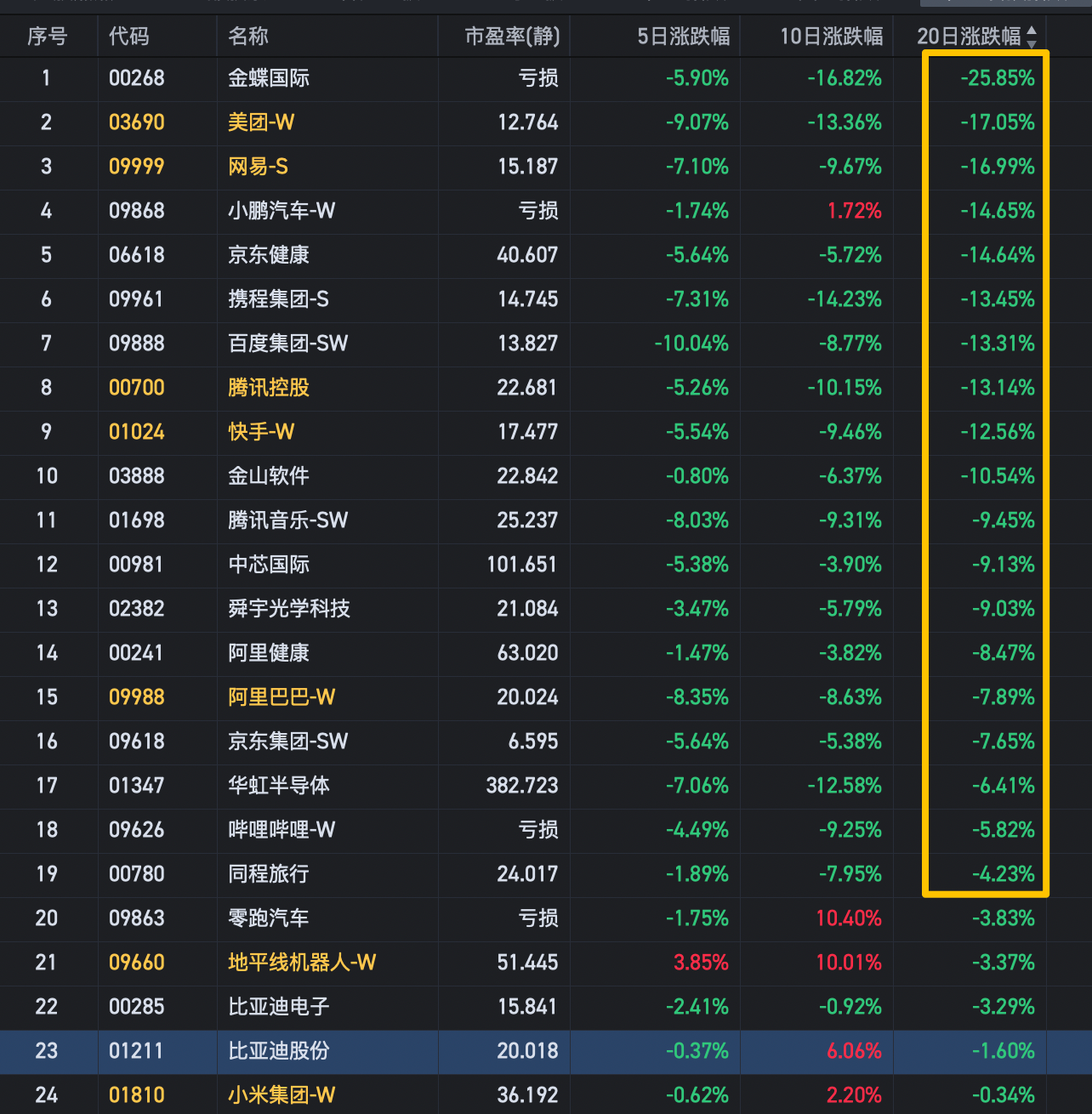Sort by 5日涨跌幅 column header
The image size is (1092, 1114).
click(x=683, y=37)
